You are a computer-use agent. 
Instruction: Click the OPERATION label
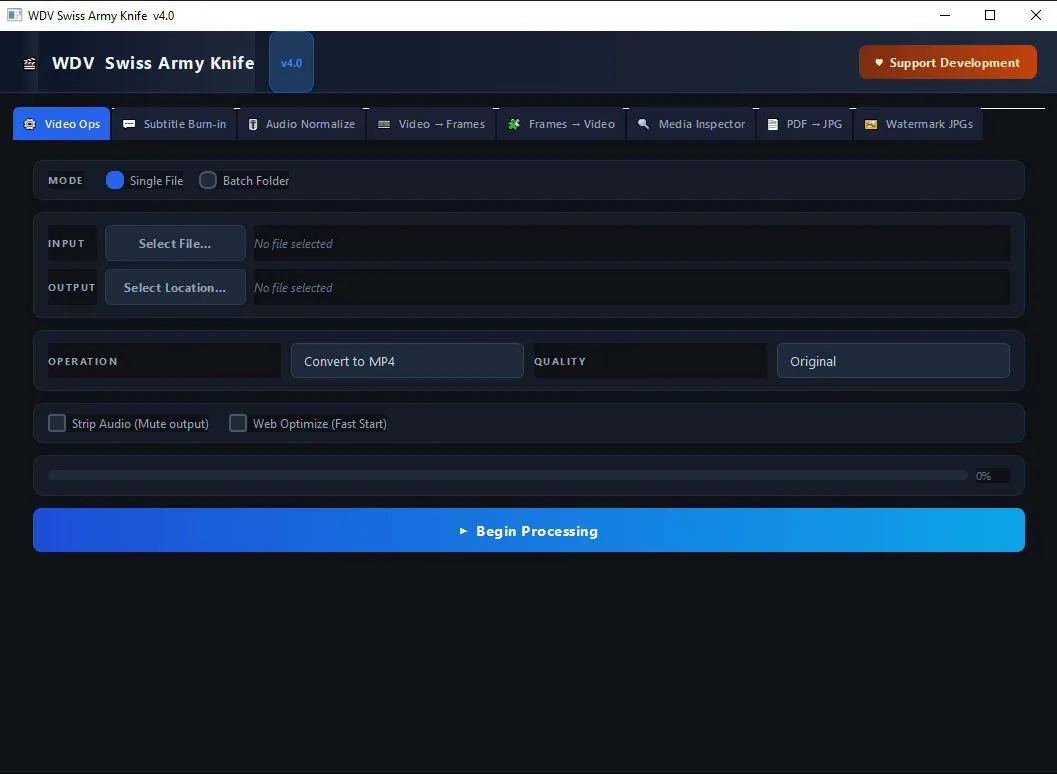(x=83, y=361)
